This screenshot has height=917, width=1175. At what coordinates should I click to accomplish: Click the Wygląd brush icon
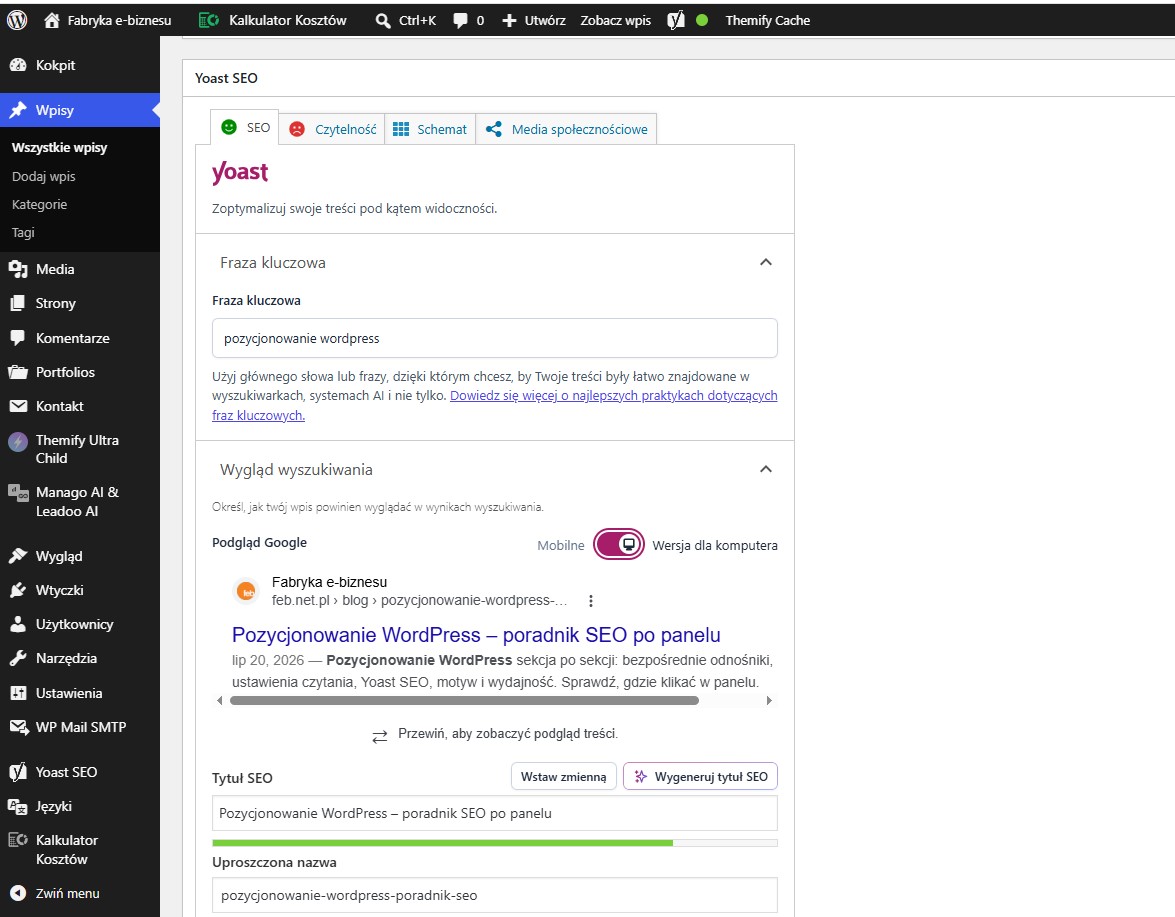point(18,556)
